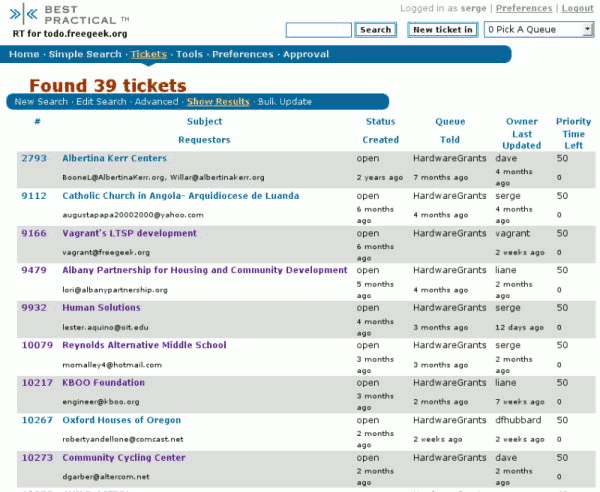The image size is (600, 492).
Task: Open the Preferences link at top right
Action: [524, 8]
